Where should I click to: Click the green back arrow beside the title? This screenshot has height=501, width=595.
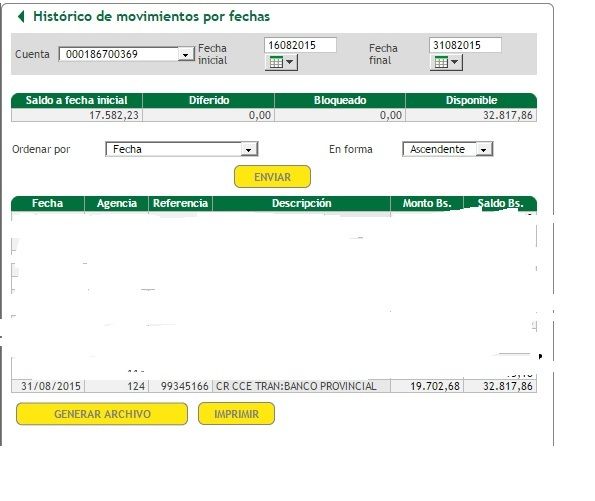21,16
